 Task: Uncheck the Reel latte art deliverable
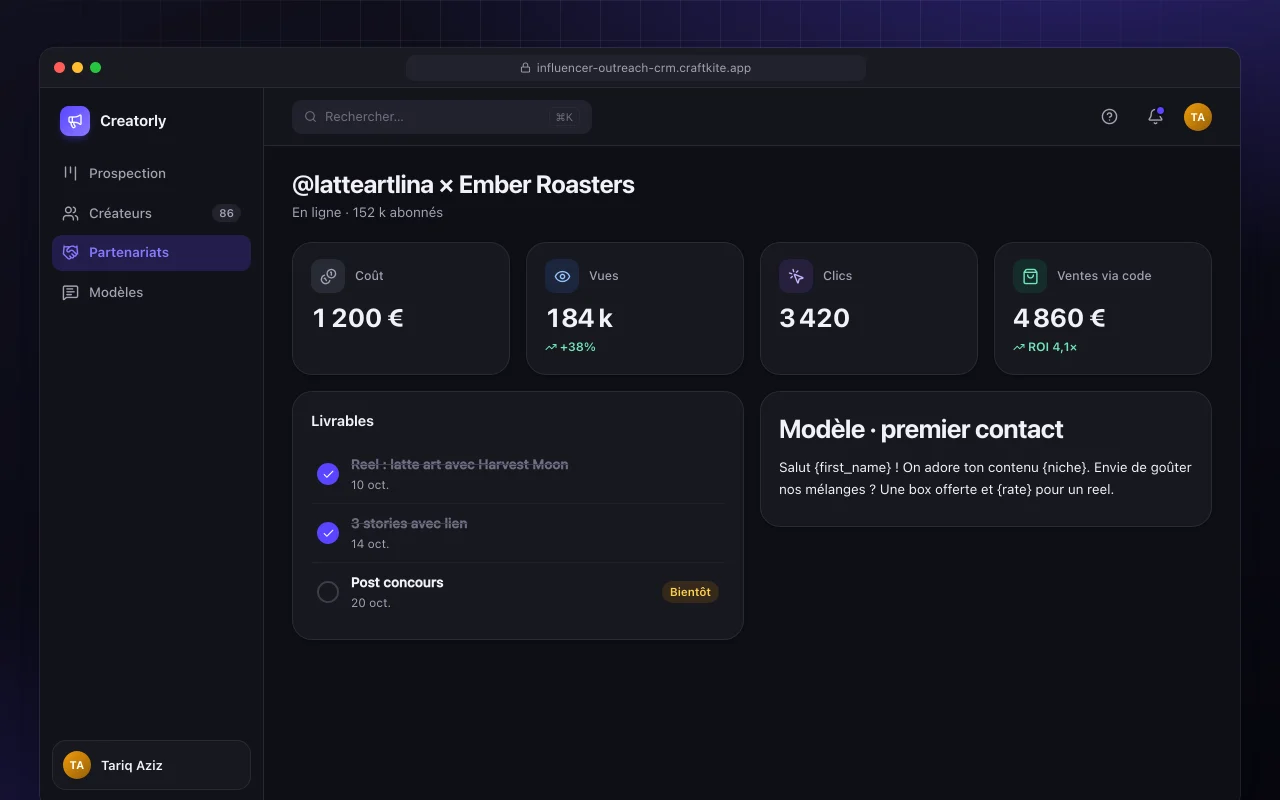328,474
